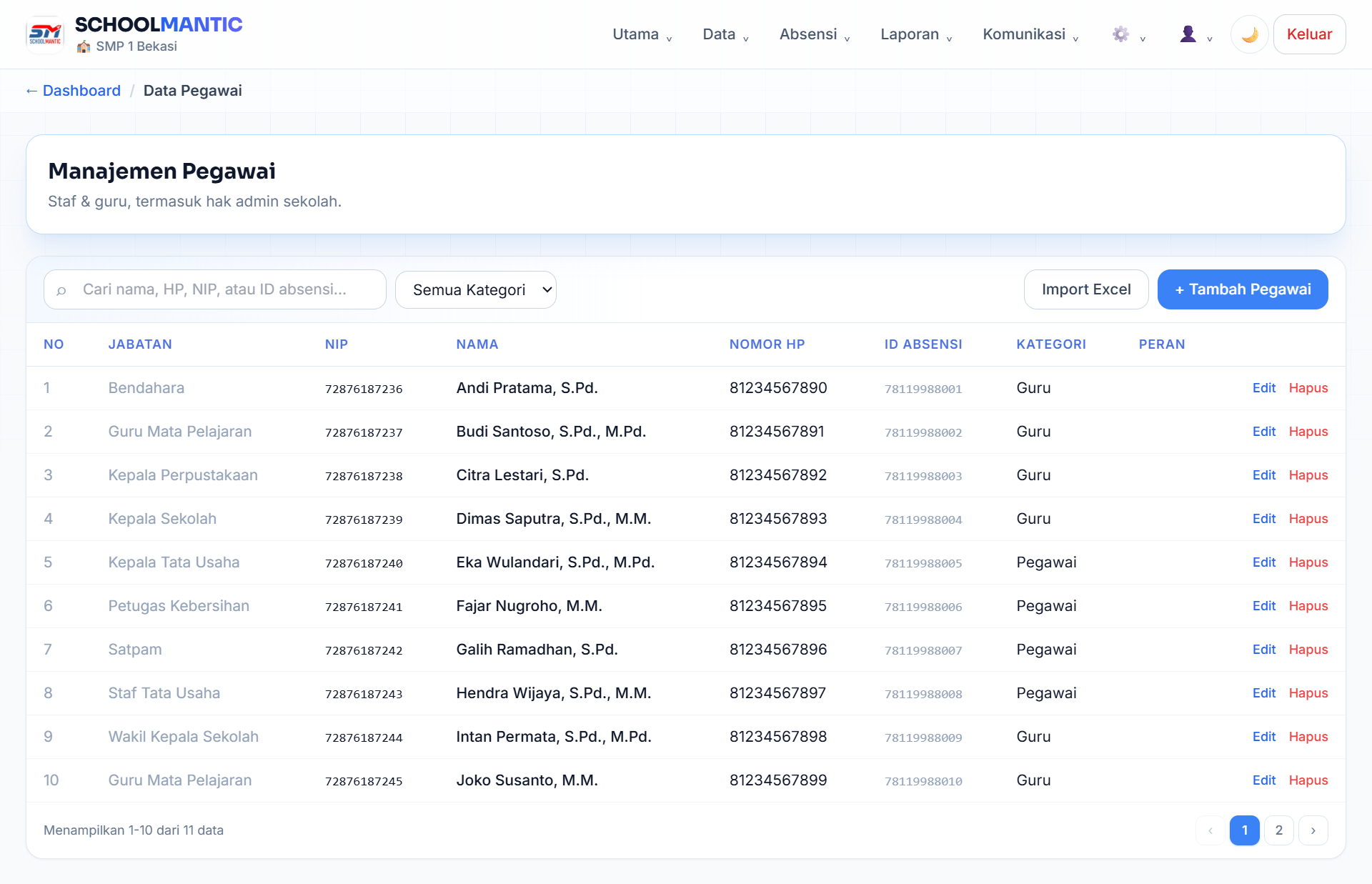The height and width of the screenshot is (884, 1372).
Task: Focus the employee search input field
Action: tap(215, 289)
